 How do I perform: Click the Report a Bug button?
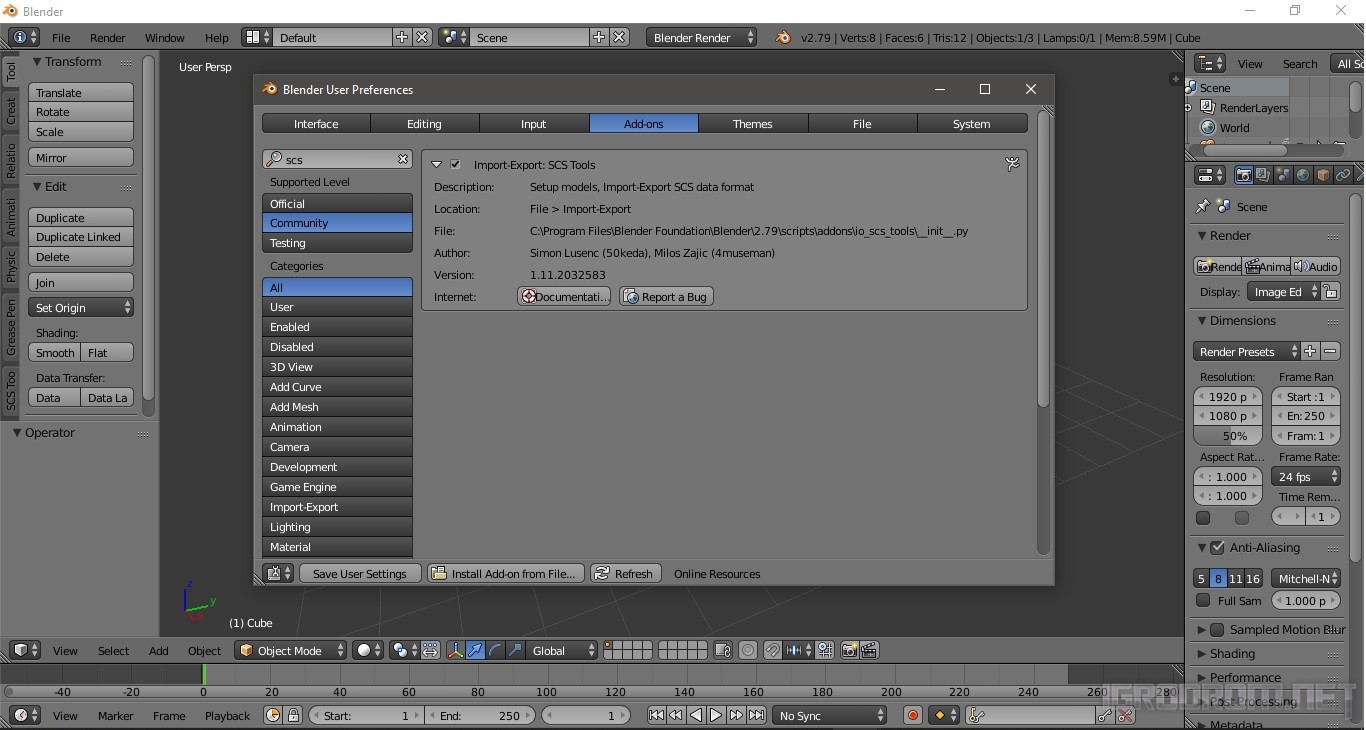(x=666, y=296)
